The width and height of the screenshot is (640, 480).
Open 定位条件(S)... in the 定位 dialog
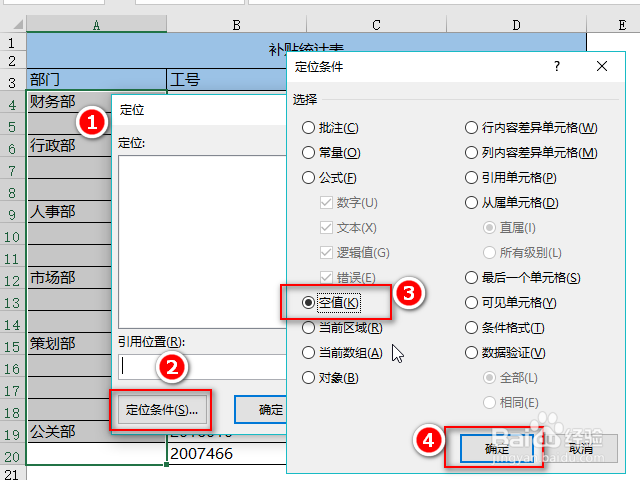pyautogui.click(x=162, y=409)
